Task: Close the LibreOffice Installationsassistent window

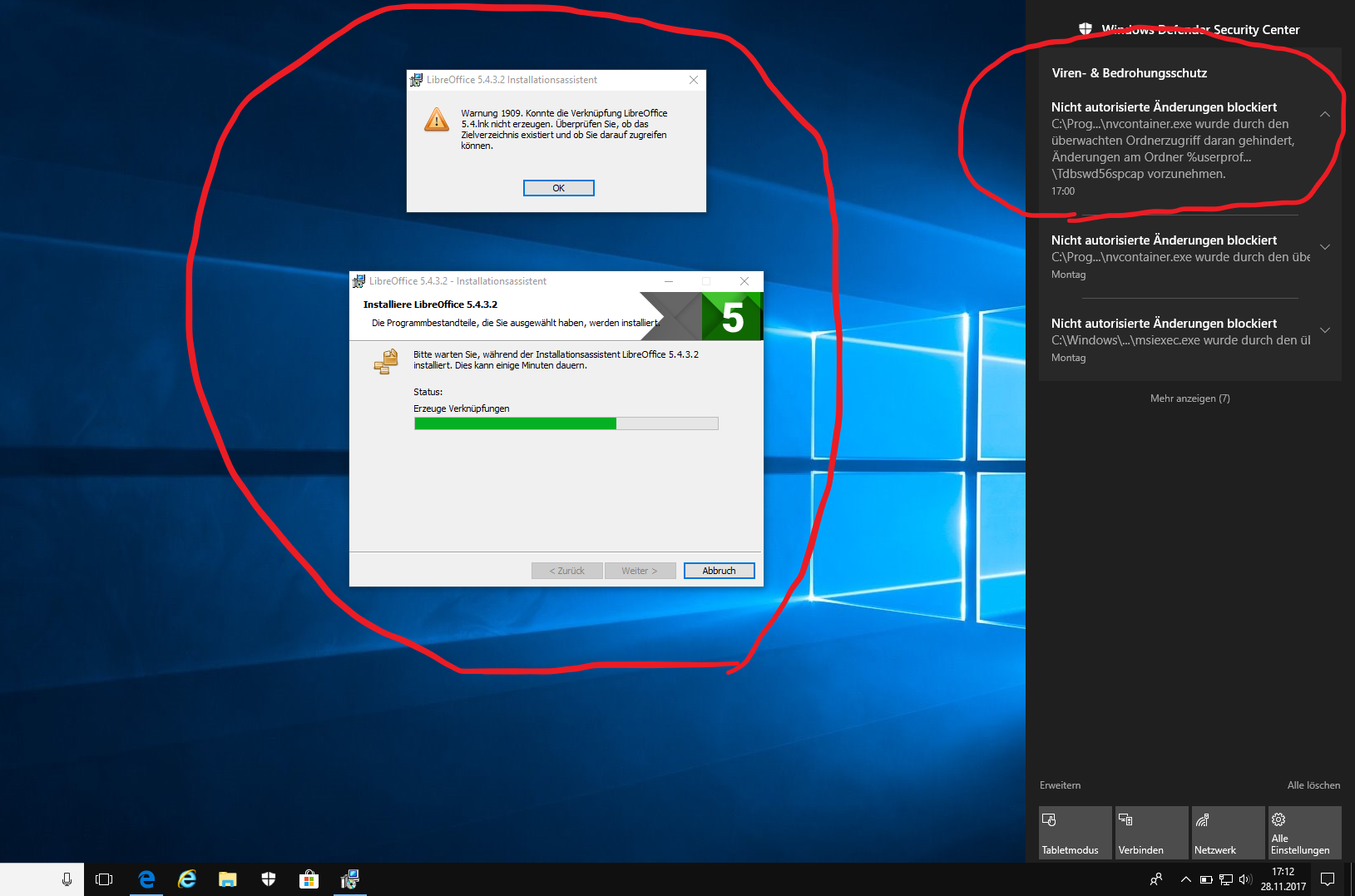Action: 744,281
